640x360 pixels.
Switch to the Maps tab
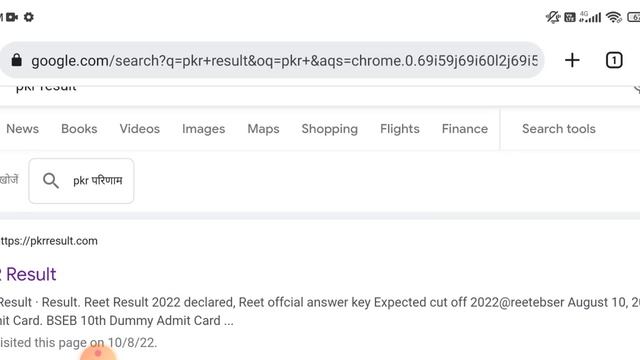(x=263, y=129)
